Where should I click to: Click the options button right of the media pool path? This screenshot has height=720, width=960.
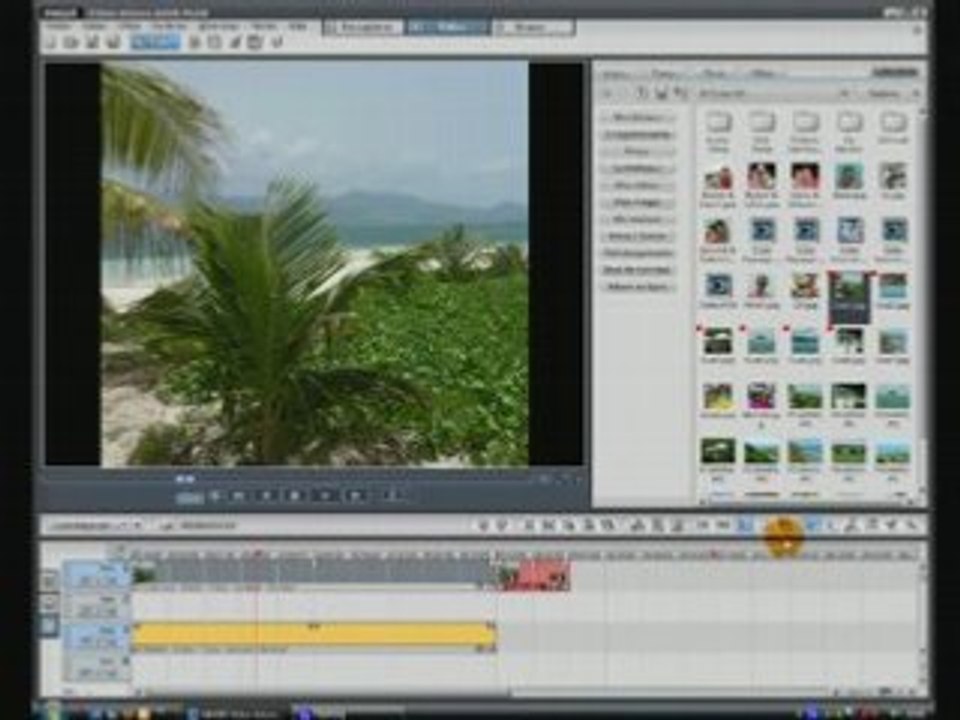(x=885, y=94)
